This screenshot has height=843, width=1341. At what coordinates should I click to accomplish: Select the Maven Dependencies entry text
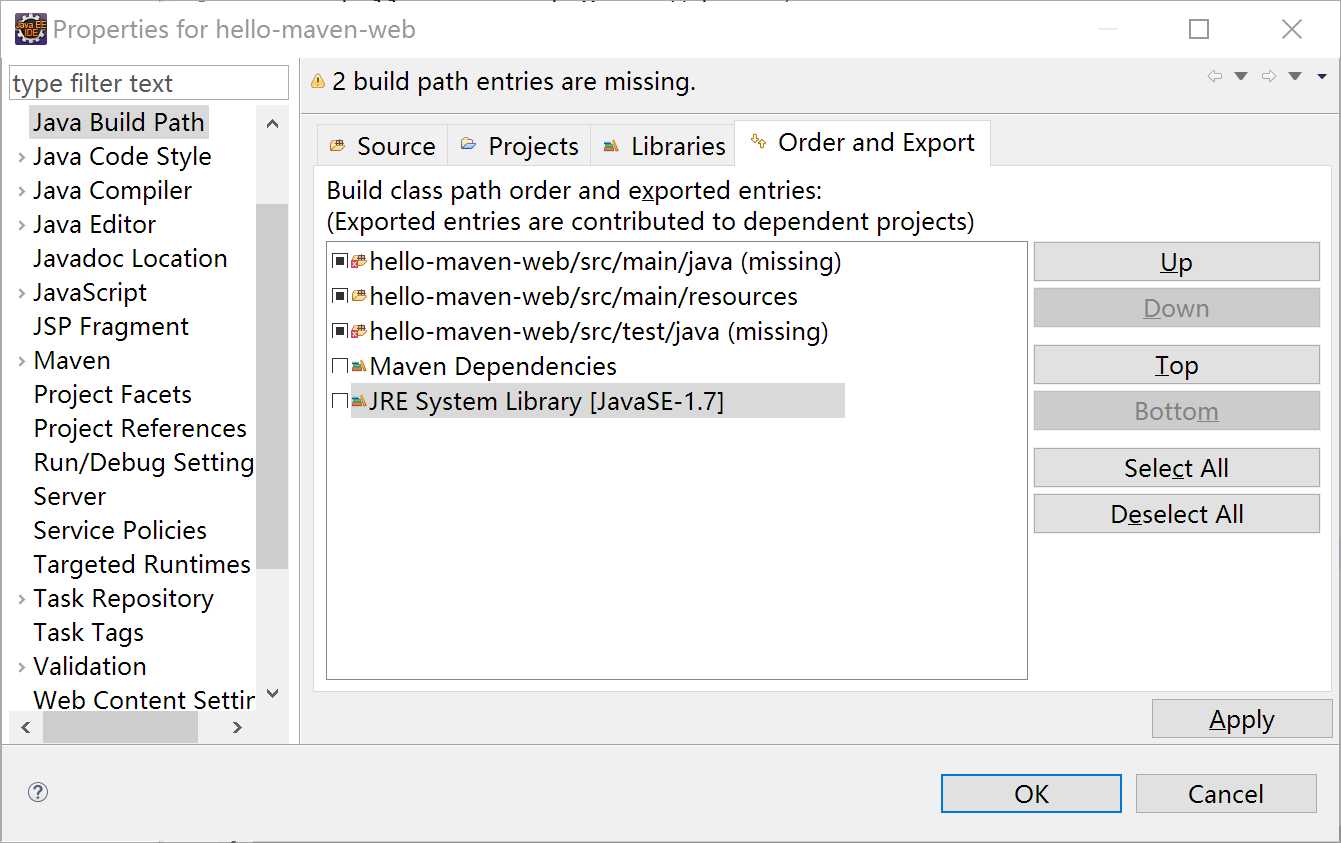coord(493,367)
